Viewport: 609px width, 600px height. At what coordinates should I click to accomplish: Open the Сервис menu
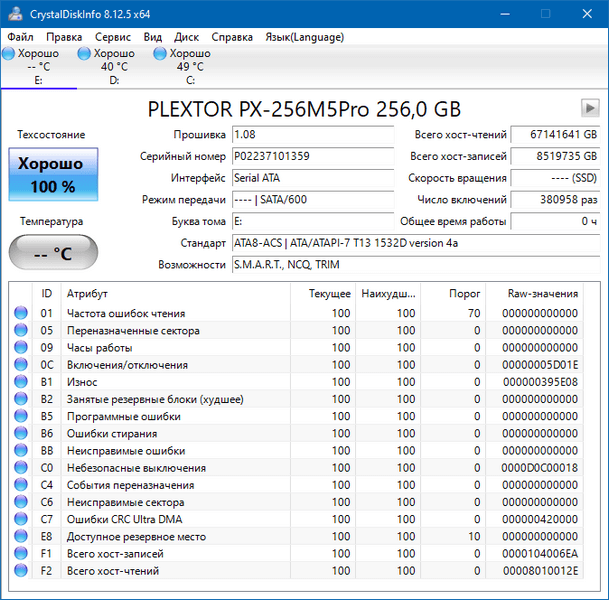click(x=112, y=37)
